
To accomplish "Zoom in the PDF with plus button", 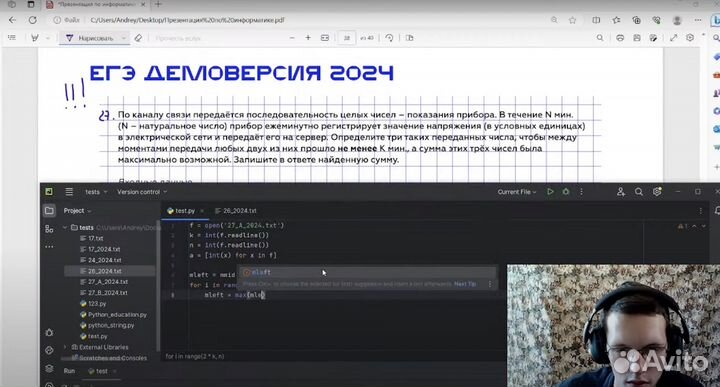I will pos(308,38).
